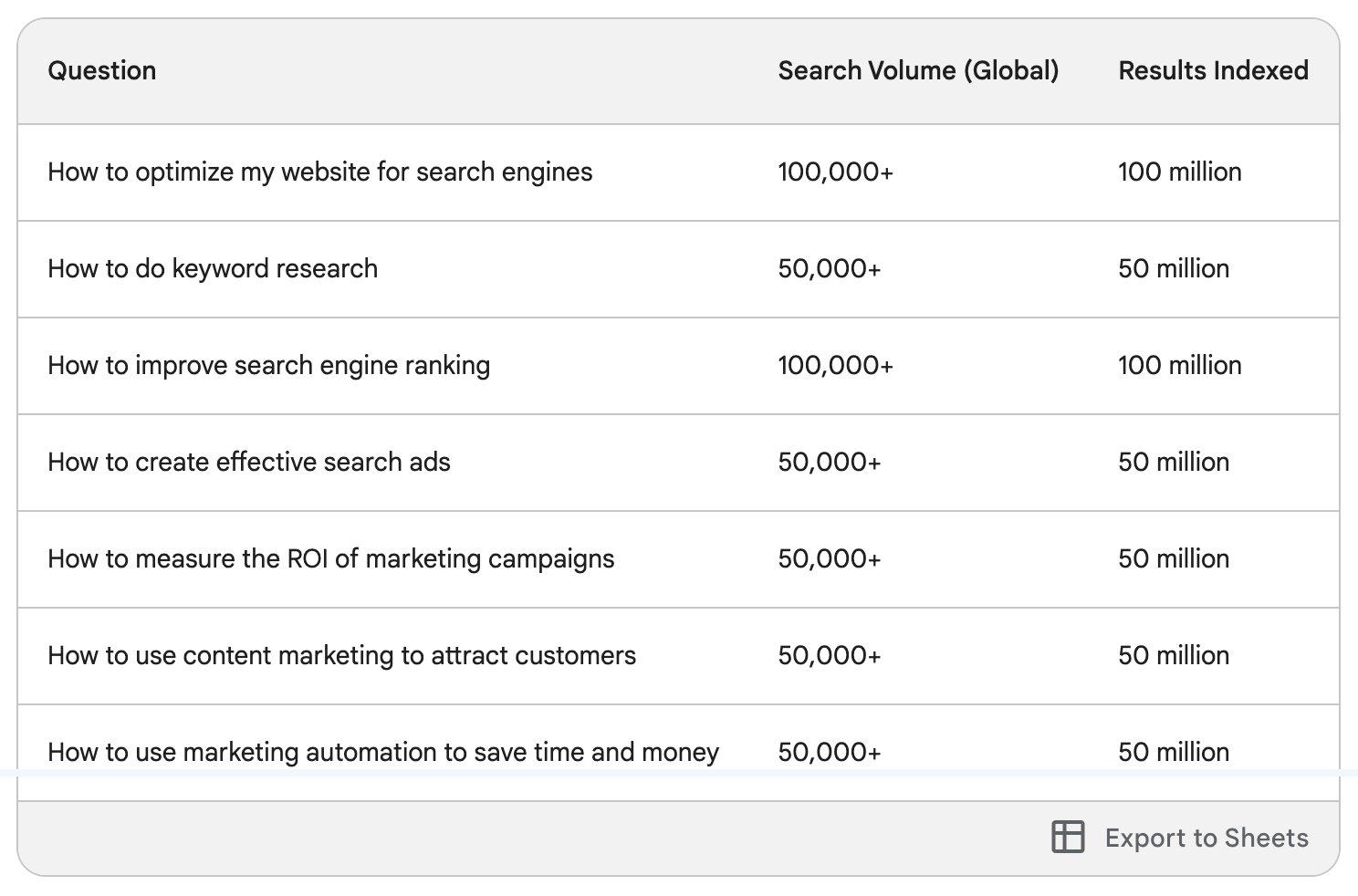Click results indexed for content marketing row
The height and width of the screenshot is (896, 1358).
tap(1174, 655)
